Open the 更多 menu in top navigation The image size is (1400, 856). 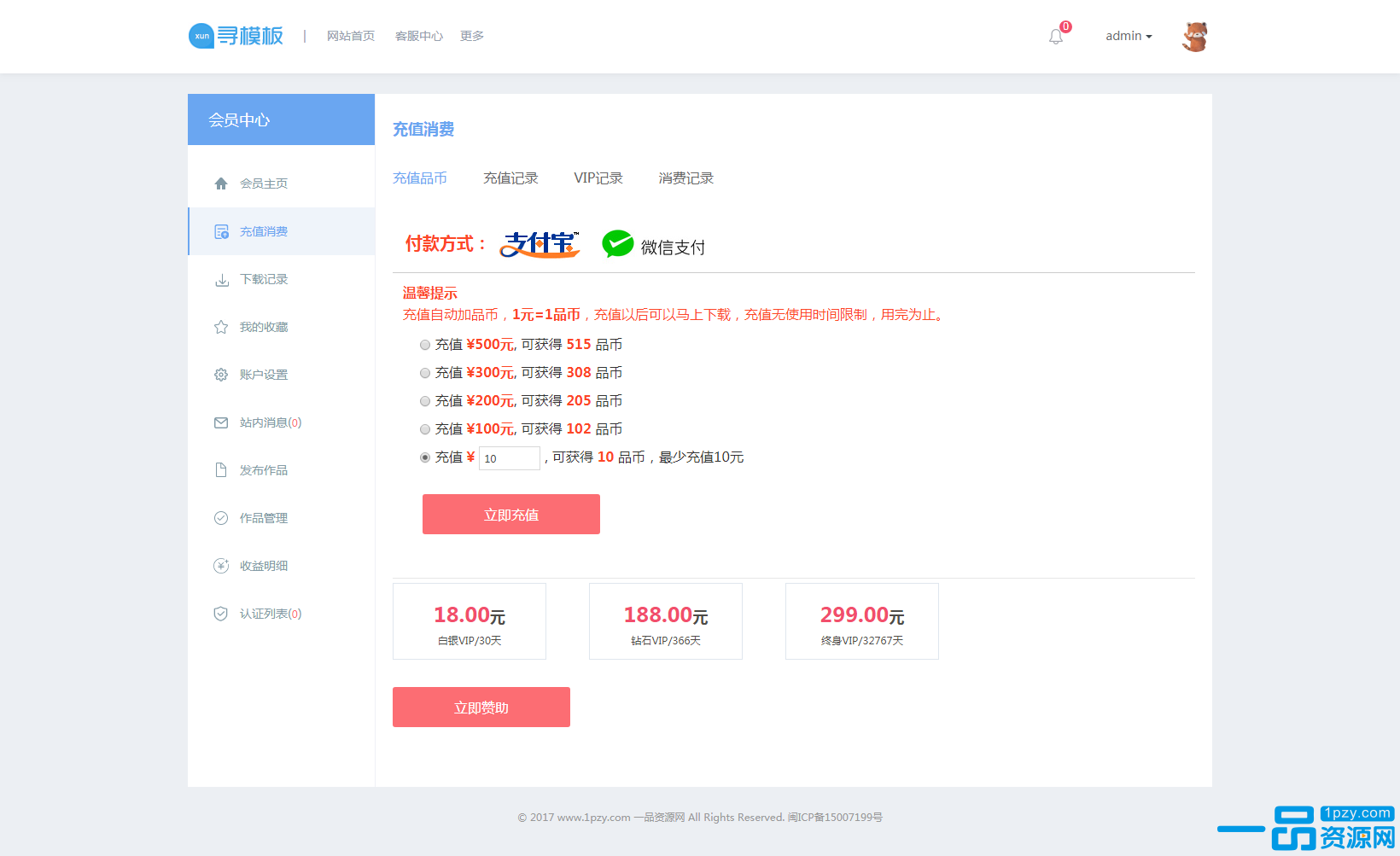(472, 36)
